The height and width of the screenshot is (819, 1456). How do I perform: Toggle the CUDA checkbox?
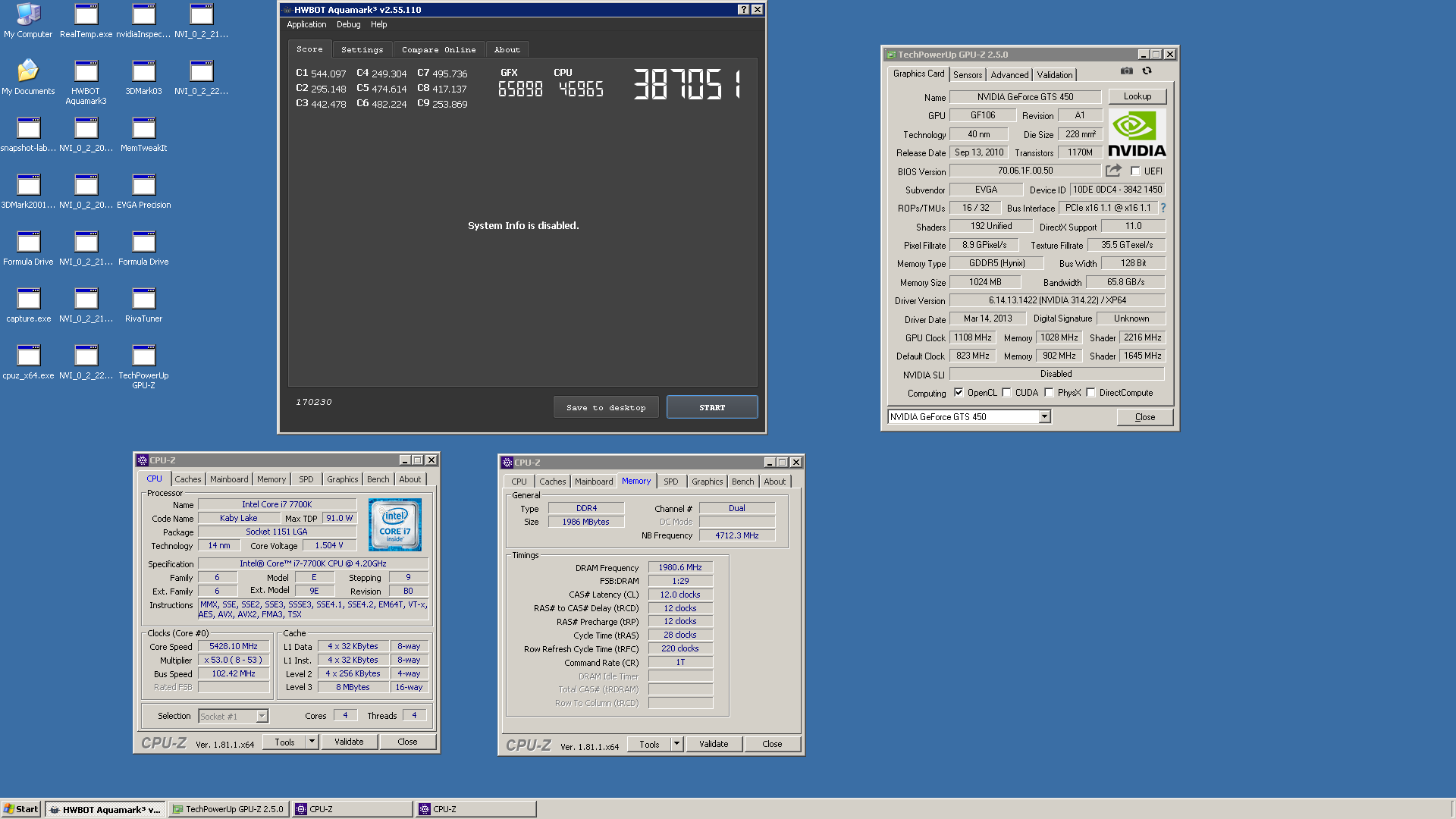point(1006,393)
